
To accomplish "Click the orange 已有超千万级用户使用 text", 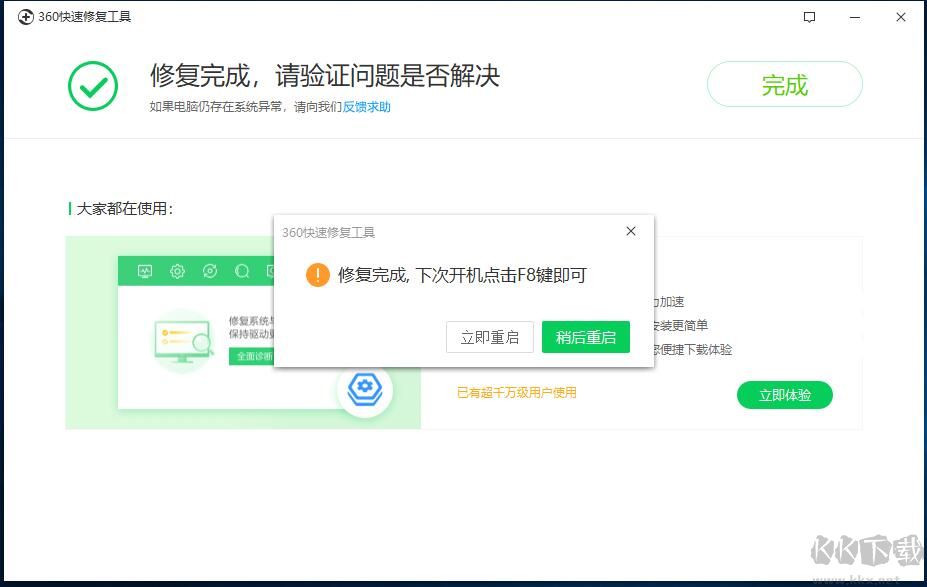I will pos(517,392).
